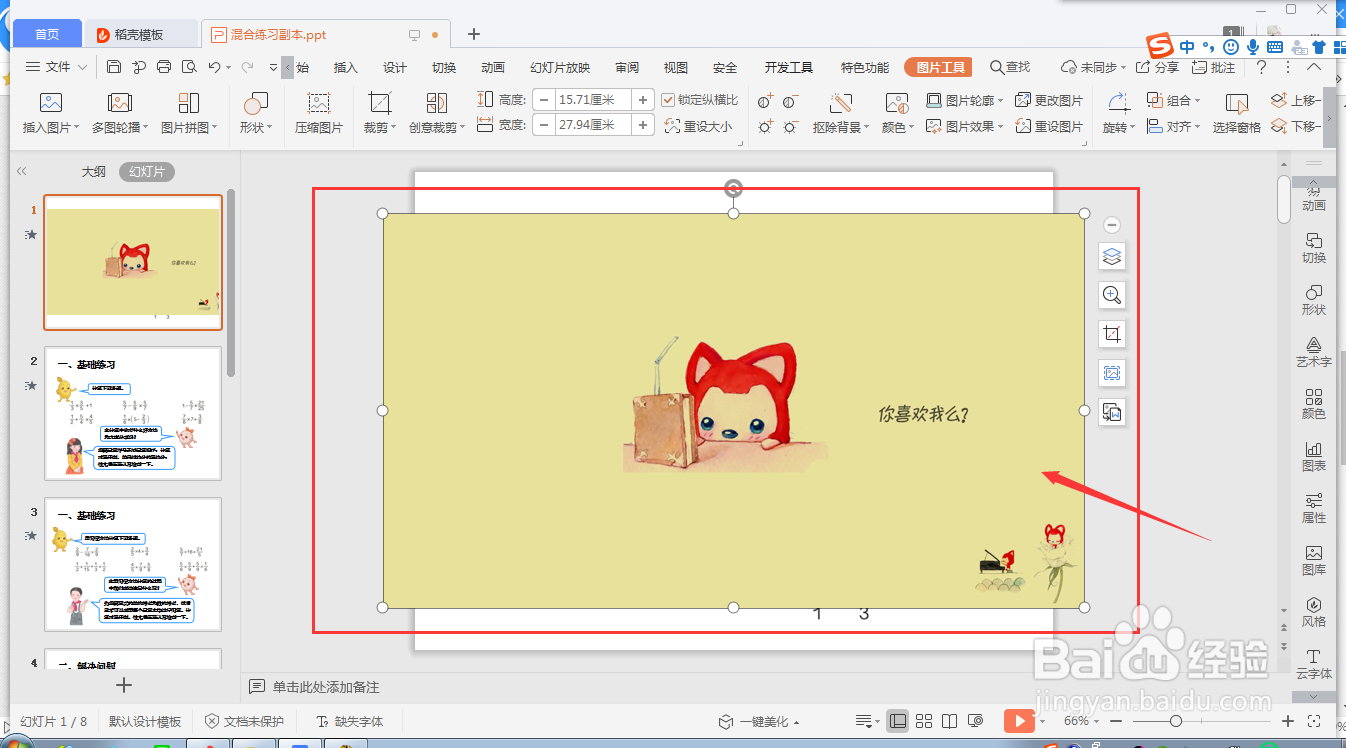Open the 审阅 review ribbon tab
Viewport: 1346px width, 748px height.
[x=627, y=68]
